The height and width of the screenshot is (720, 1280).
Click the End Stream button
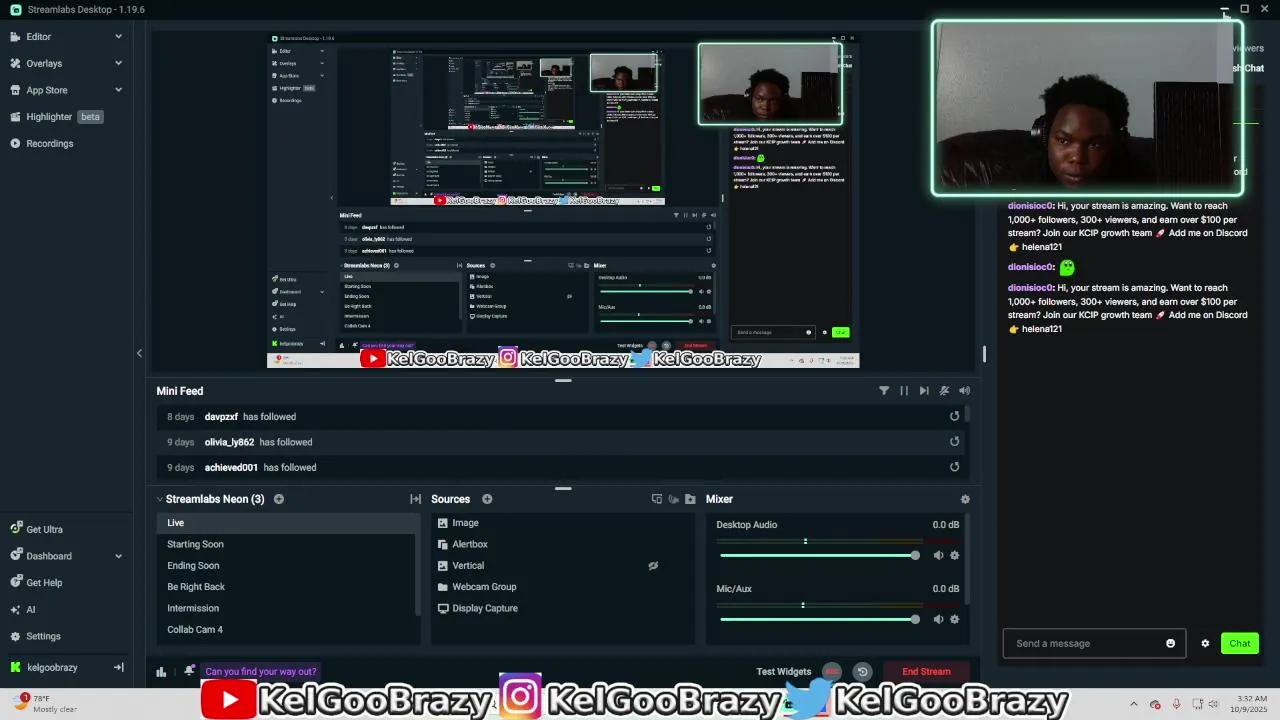926,672
